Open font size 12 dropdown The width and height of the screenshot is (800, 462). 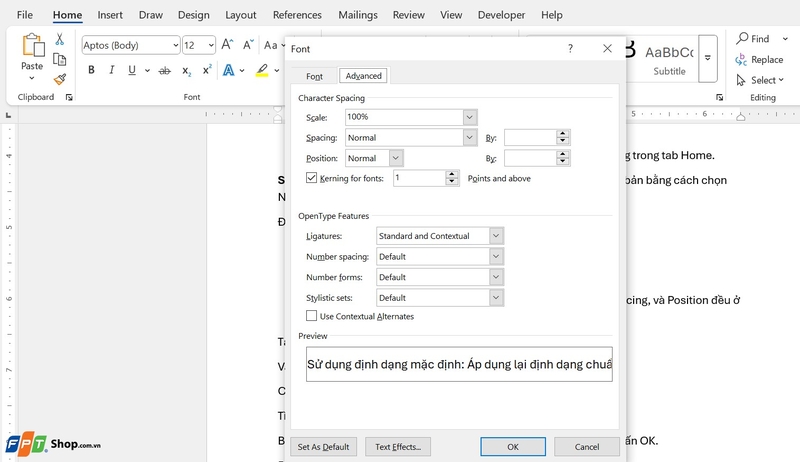coord(211,45)
